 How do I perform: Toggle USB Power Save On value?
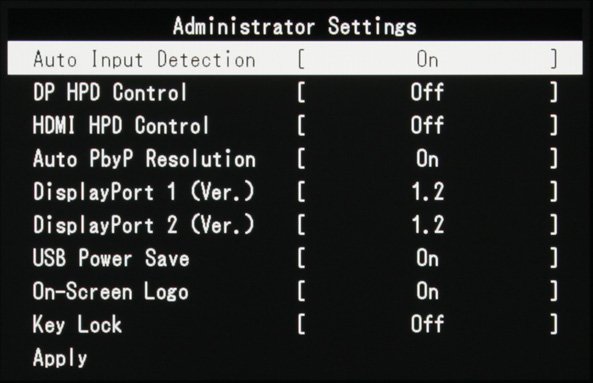click(x=427, y=258)
